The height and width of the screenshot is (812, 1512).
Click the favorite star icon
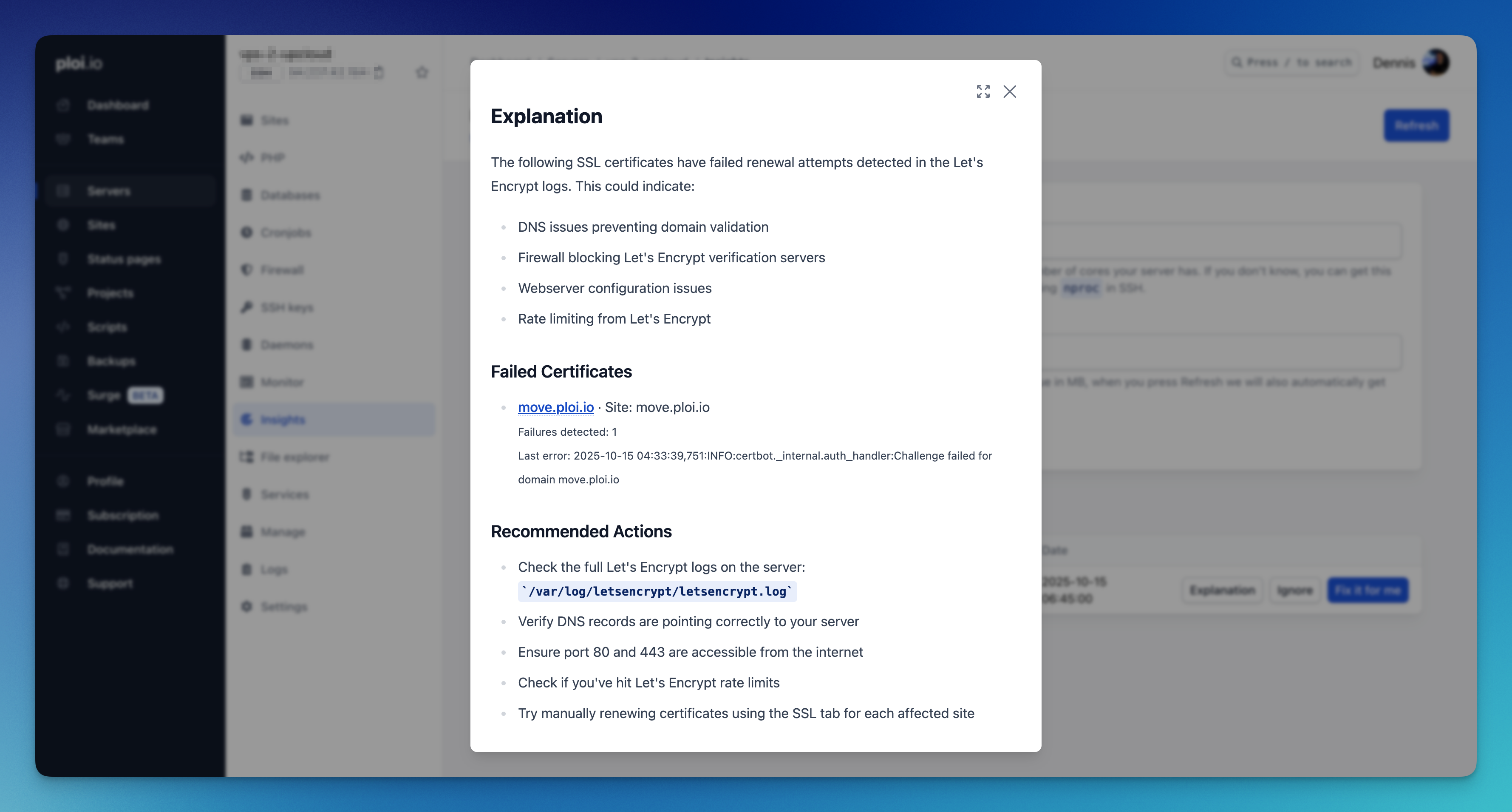click(422, 73)
